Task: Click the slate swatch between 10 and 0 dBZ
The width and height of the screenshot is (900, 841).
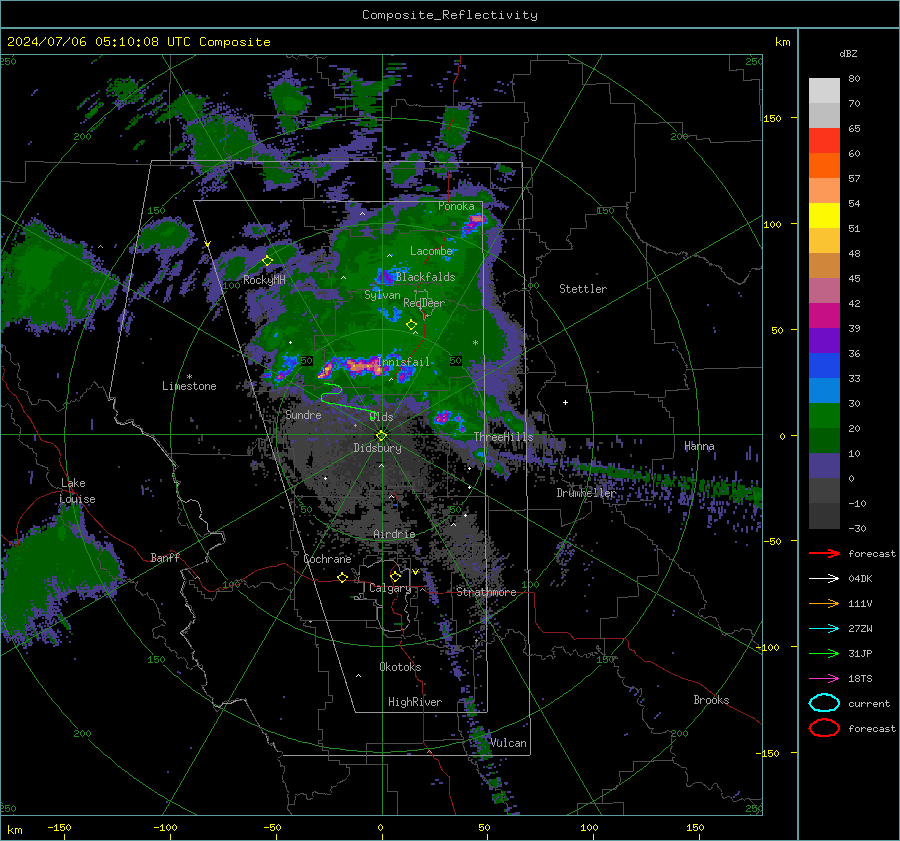Action: pos(824,465)
